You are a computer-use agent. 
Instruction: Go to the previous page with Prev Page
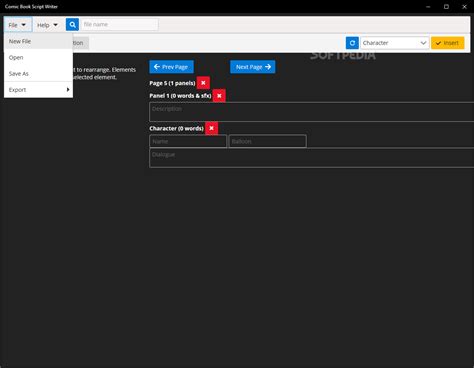171,67
